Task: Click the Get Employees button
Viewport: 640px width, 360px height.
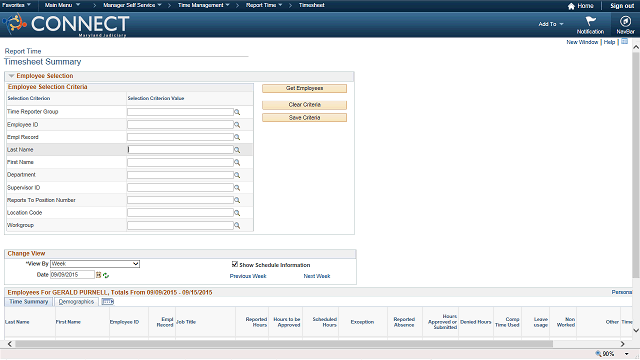Action: (304, 88)
